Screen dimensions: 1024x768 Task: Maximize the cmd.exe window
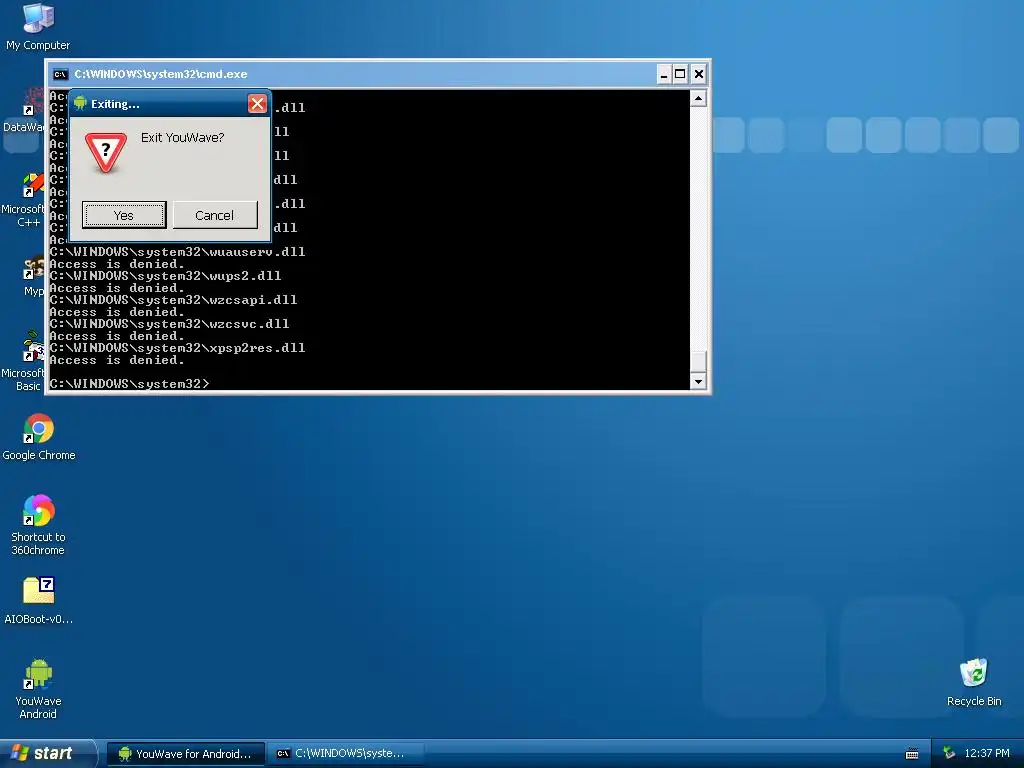point(680,74)
